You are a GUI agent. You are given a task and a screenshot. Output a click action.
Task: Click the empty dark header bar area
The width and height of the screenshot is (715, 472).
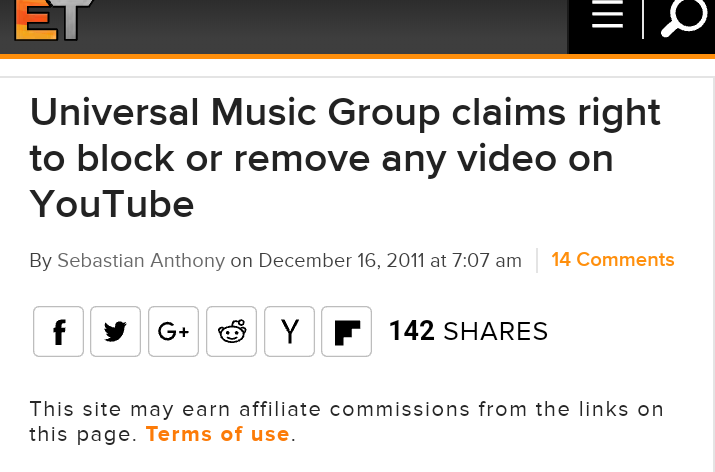330,26
